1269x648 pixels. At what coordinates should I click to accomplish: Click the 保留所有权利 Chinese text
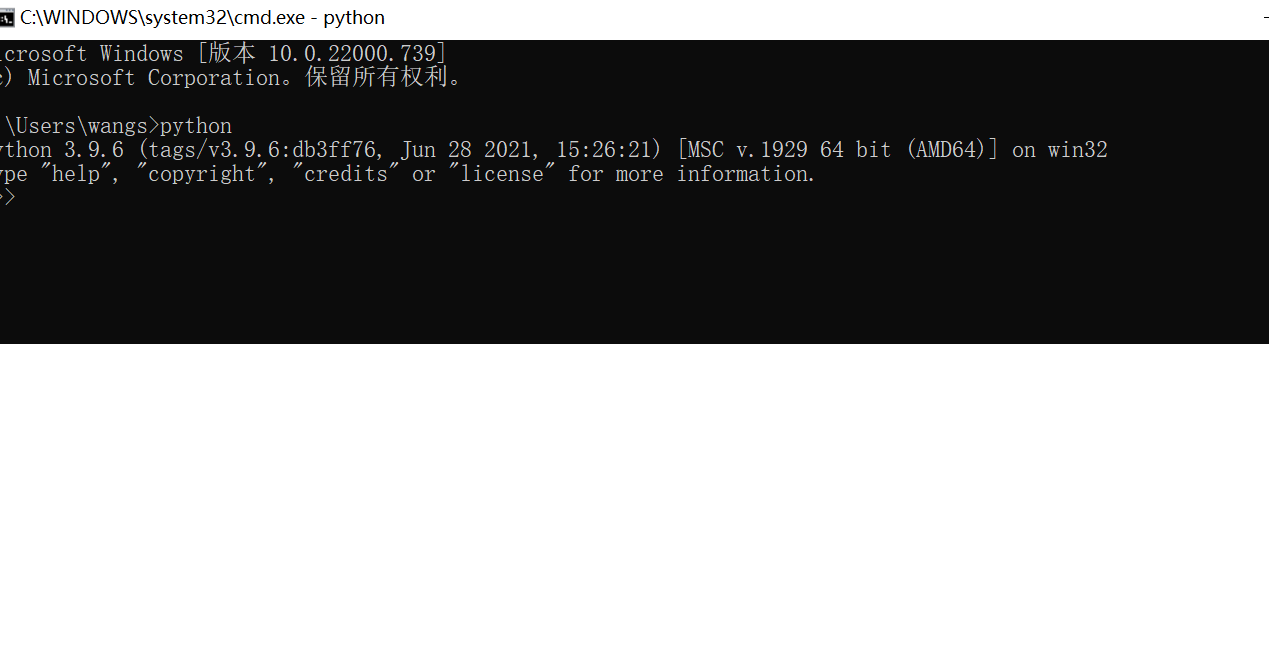coord(376,78)
